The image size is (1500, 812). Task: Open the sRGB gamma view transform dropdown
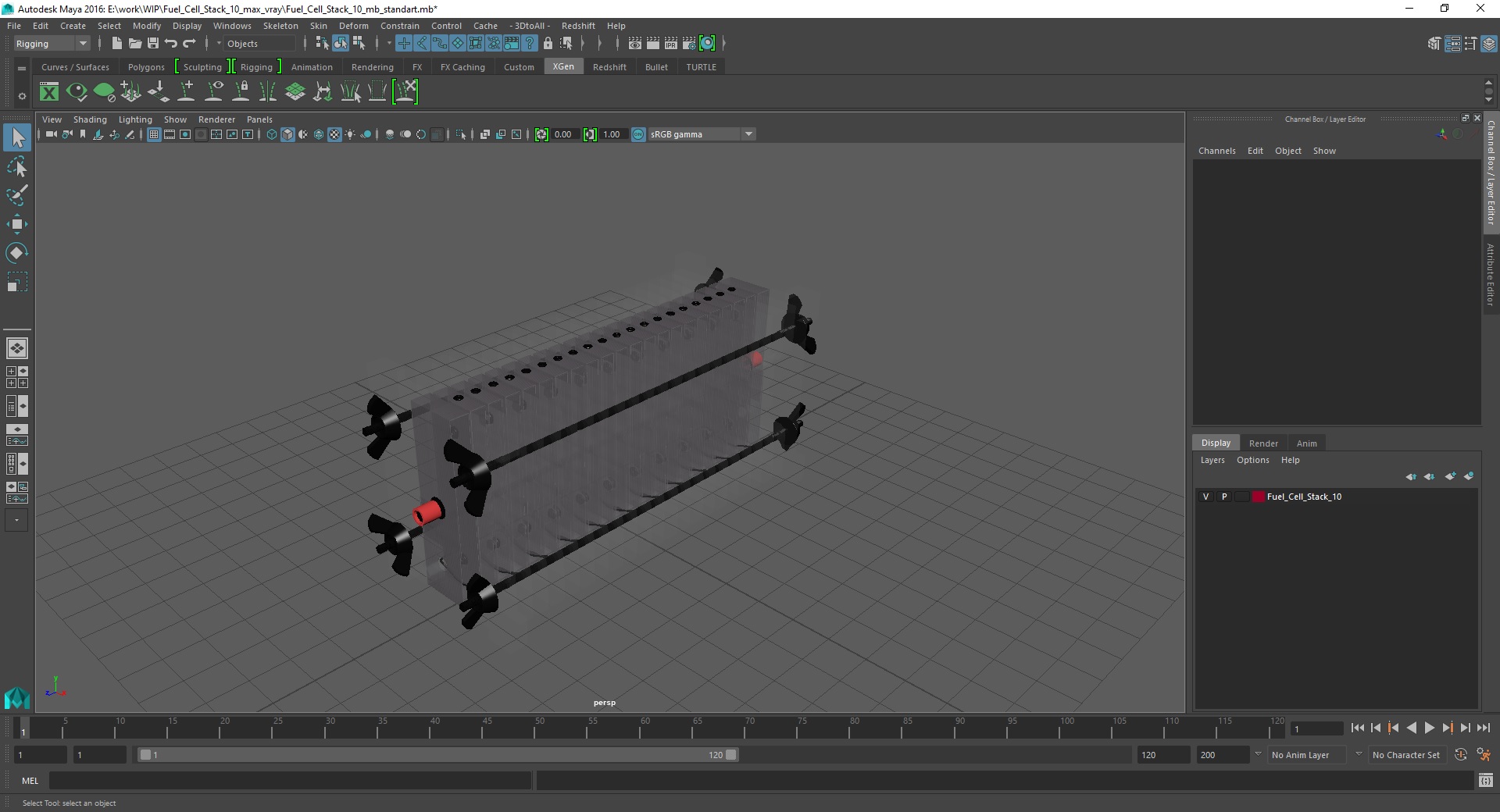tap(748, 134)
